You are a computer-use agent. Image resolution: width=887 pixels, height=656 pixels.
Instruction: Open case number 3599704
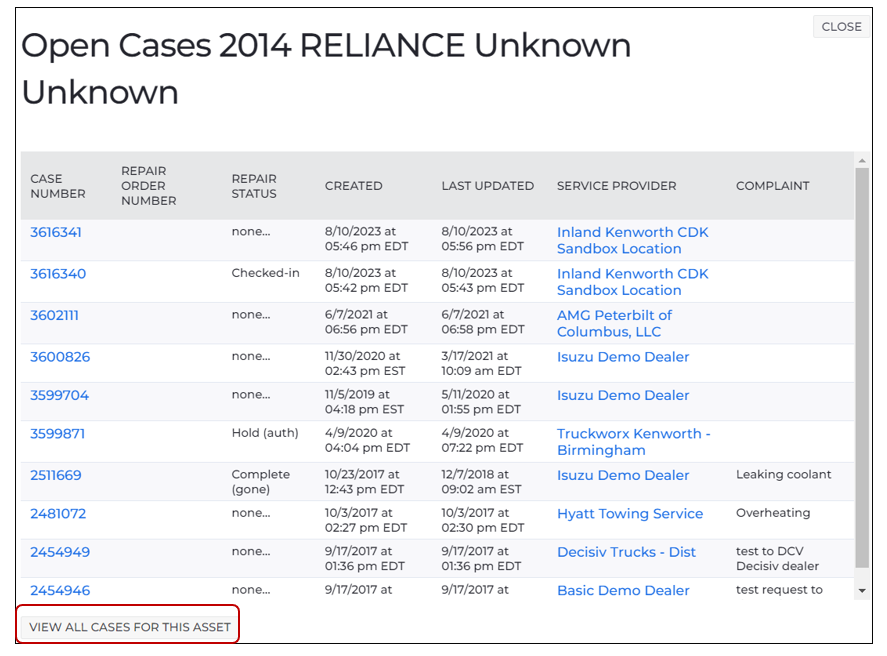coord(59,395)
